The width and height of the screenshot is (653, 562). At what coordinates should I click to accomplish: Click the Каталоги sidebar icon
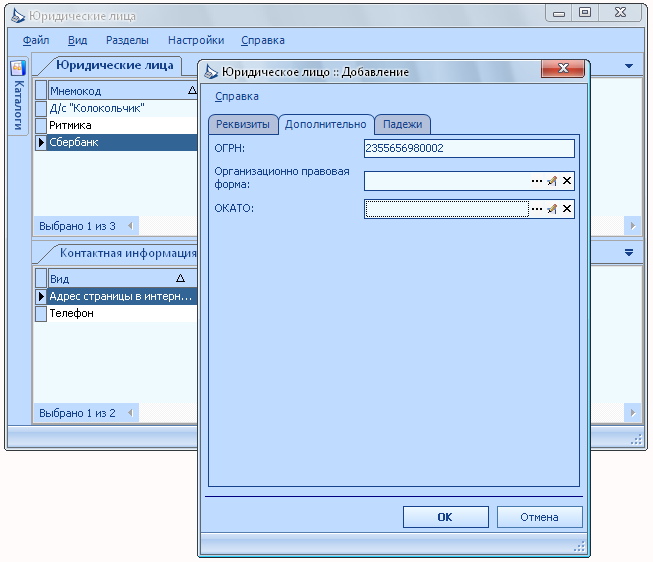[x=18, y=68]
